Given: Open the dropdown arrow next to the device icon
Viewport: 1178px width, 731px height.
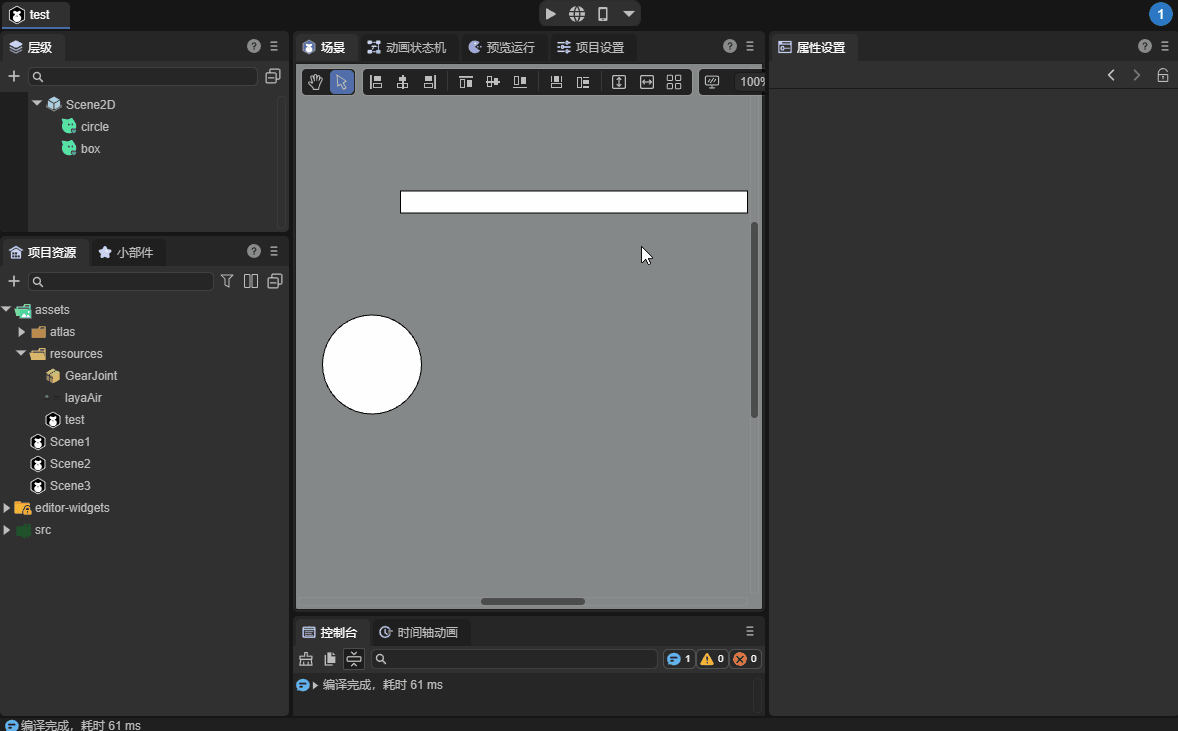Looking at the screenshot, I should click(628, 14).
